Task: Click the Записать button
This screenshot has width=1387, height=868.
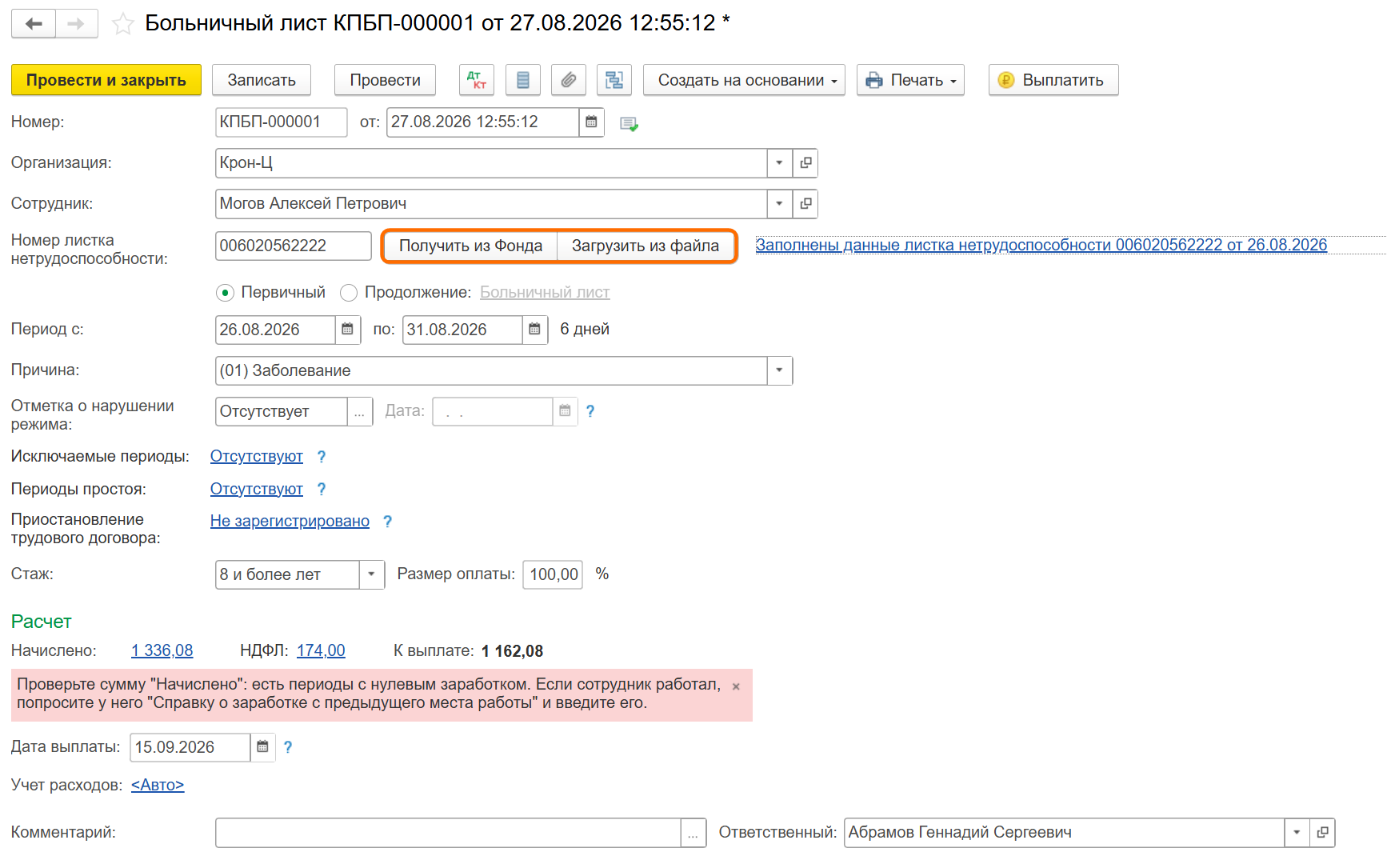Action: (x=262, y=80)
